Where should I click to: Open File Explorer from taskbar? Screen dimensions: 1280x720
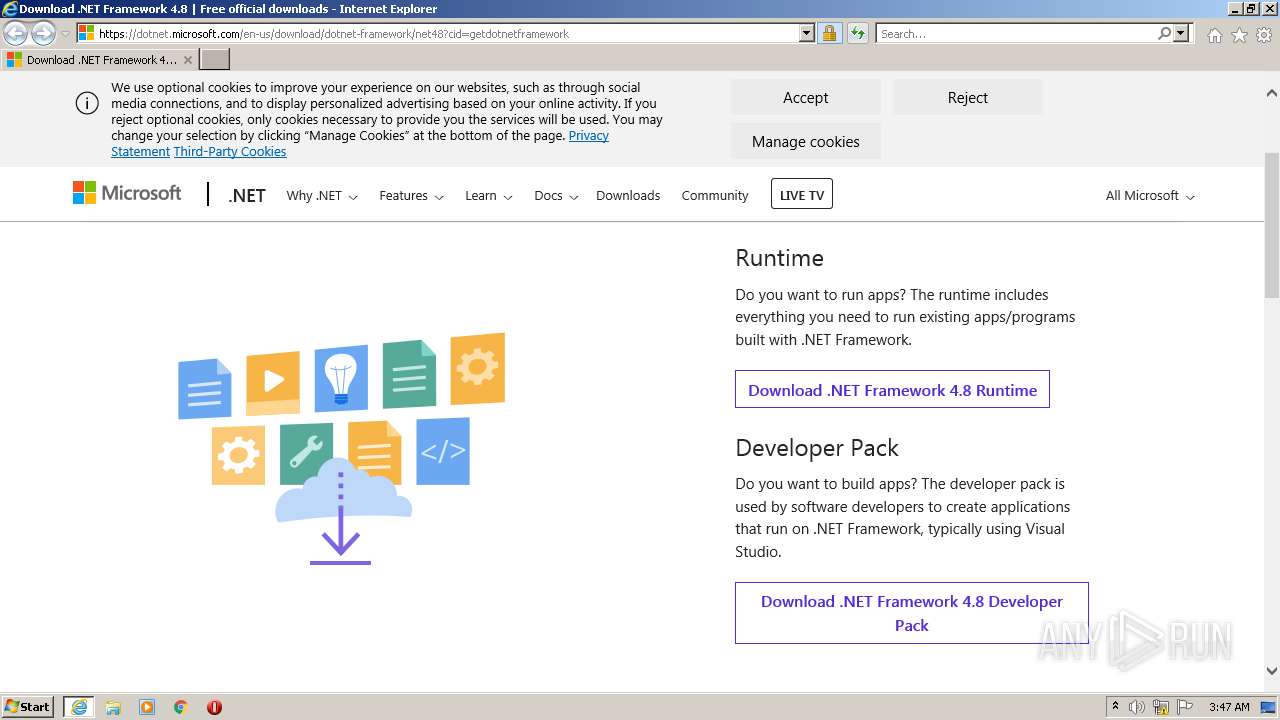(113, 707)
